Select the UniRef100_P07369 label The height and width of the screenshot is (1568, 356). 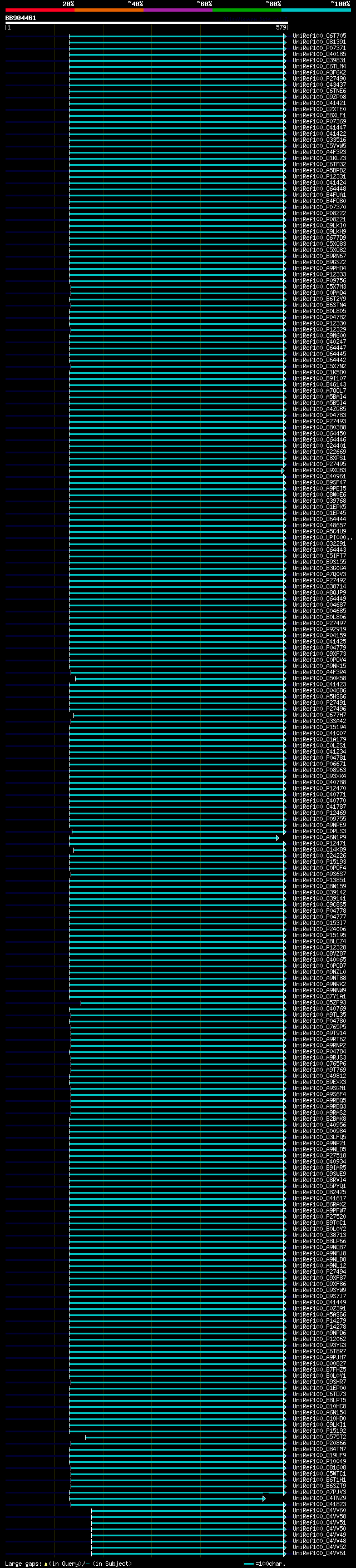[x=319, y=121]
